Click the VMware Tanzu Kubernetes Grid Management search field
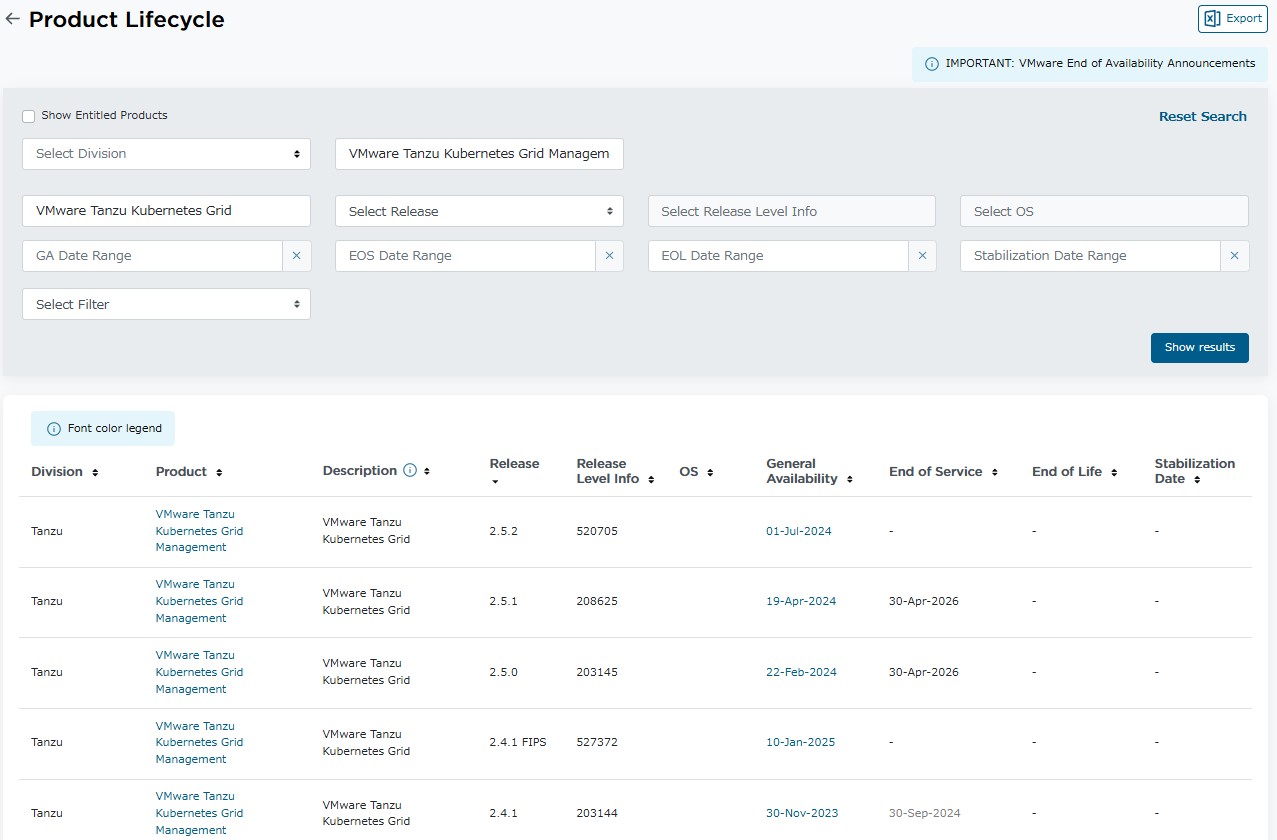The width and height of the screenshot is (1277, 840). coord(479,154)
